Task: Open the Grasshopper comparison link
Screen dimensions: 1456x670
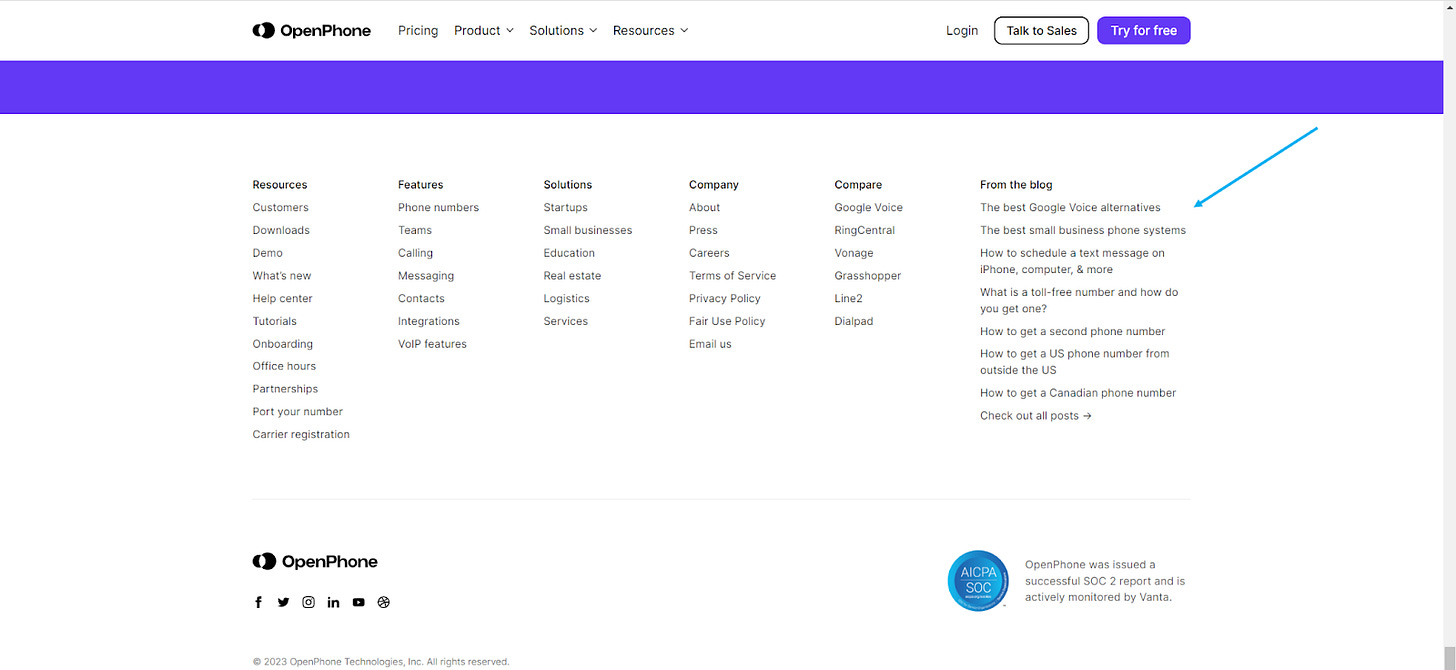Action: (868, 276)
